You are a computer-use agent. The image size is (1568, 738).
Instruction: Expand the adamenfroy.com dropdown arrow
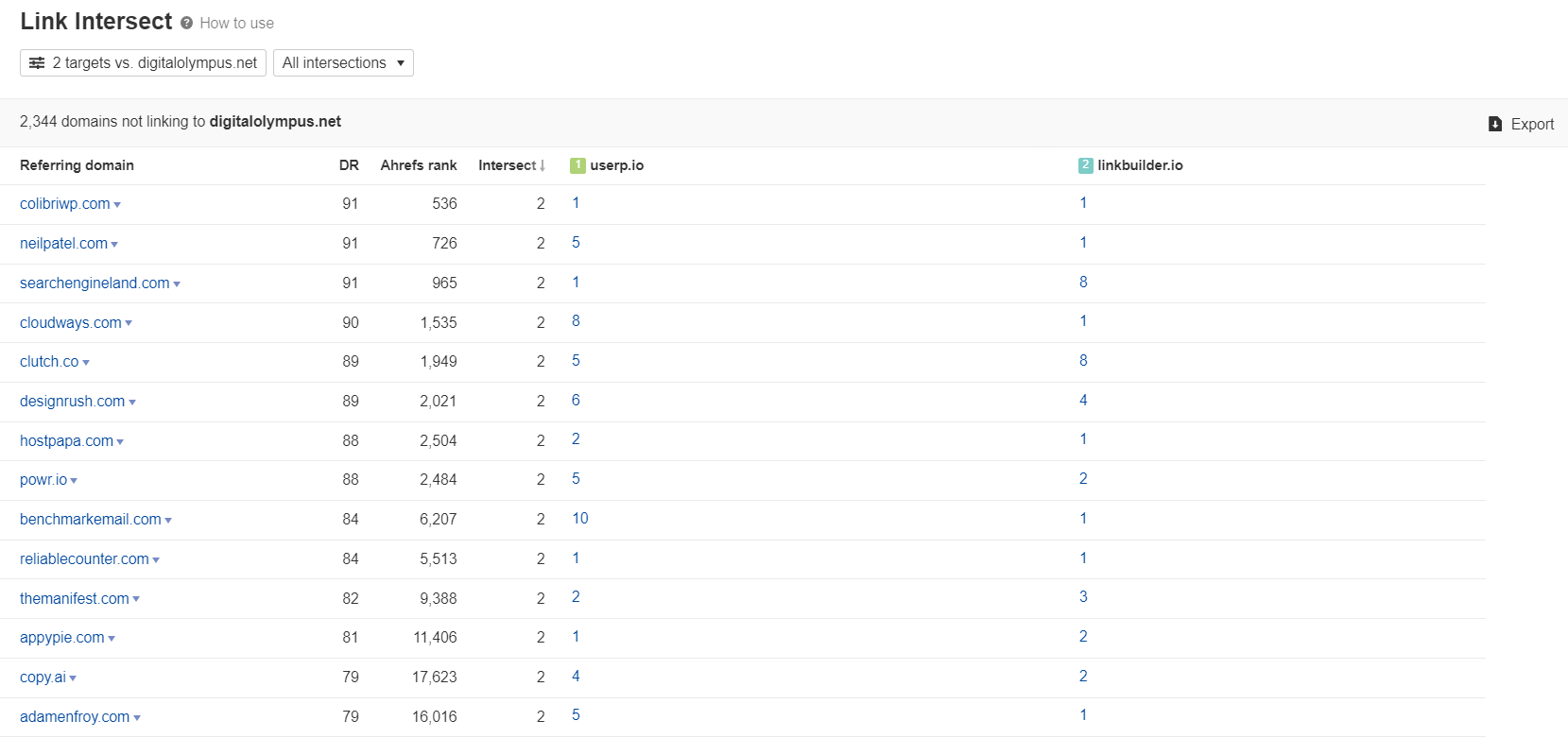point(137,718)
